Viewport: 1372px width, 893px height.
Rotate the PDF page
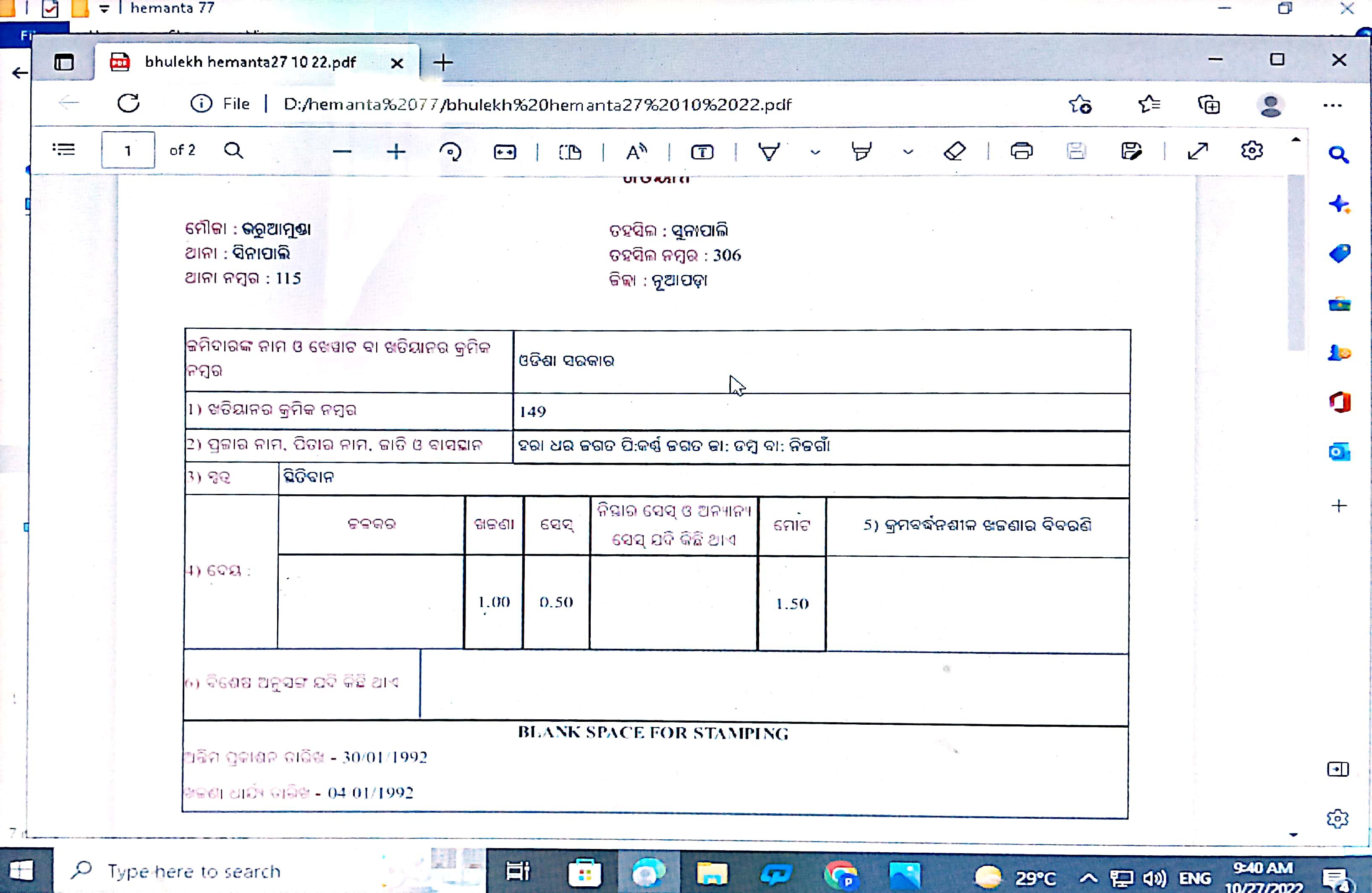450,152
